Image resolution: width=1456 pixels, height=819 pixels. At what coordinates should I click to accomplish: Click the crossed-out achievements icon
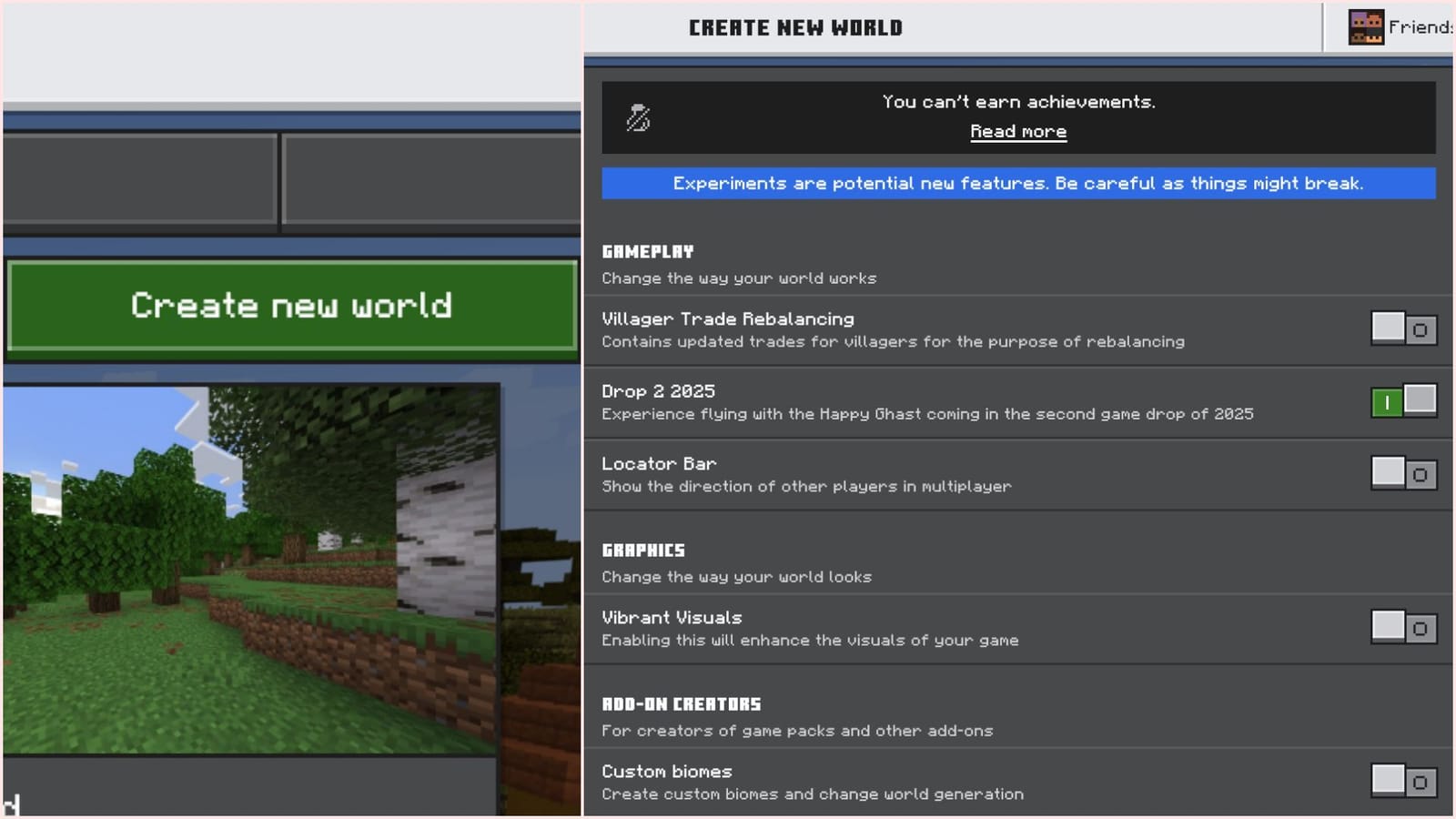pos(640,116)
